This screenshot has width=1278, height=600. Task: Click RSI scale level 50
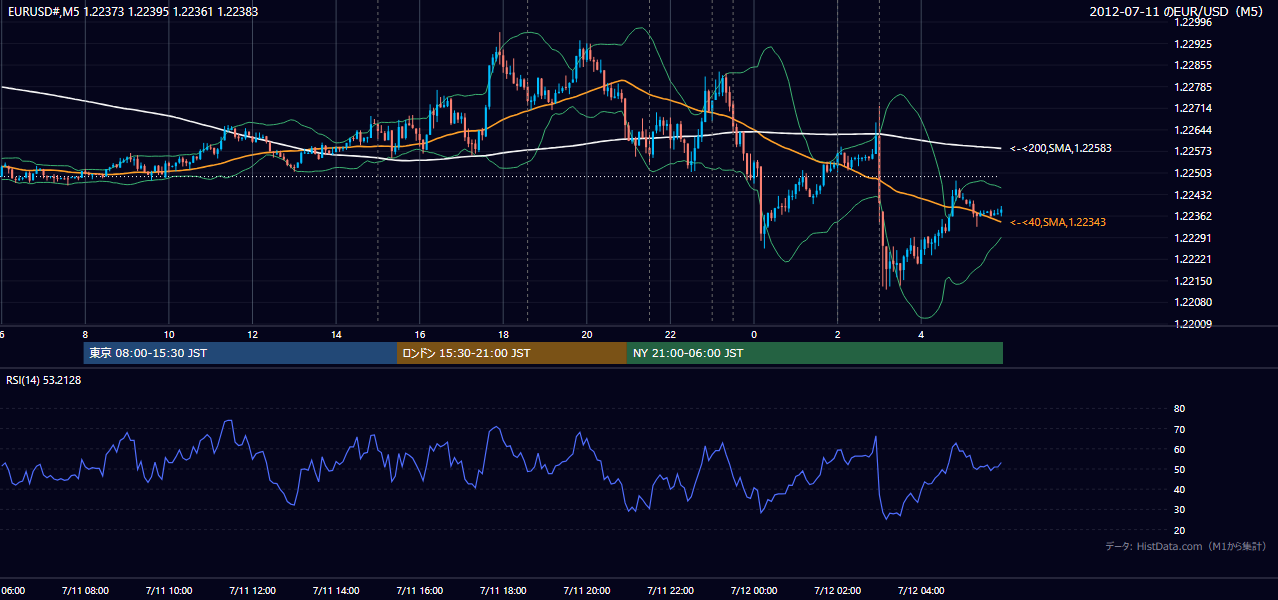pos(1179,469)
